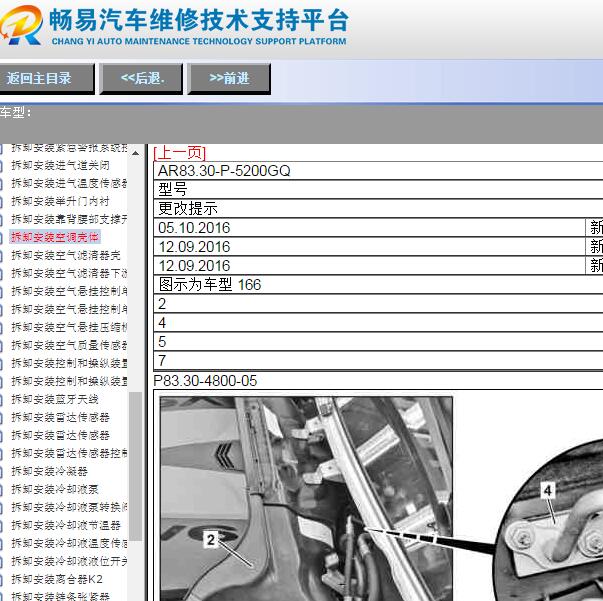Click table row numbered 5

(378, 341)
